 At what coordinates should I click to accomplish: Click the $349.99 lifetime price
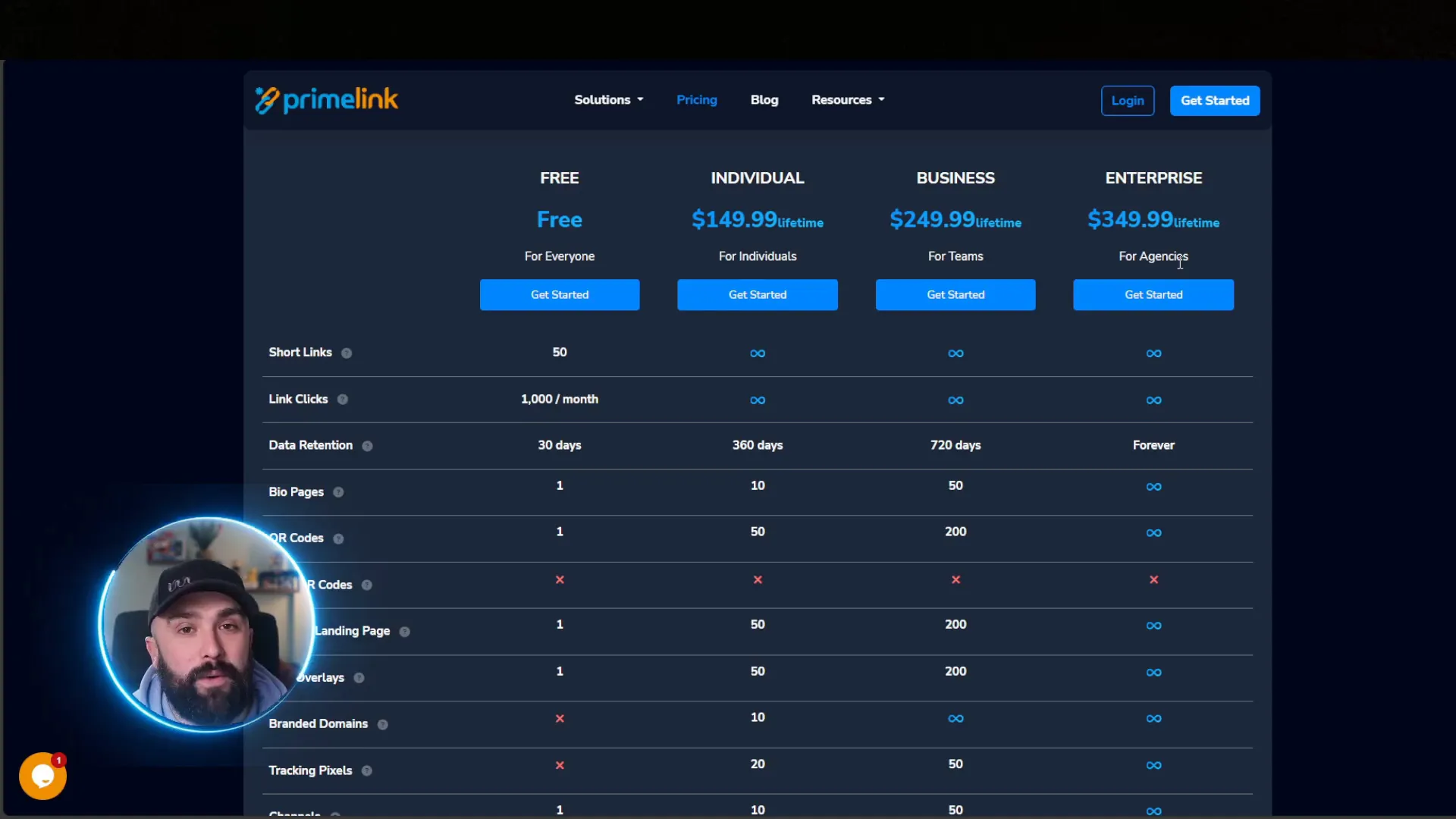[x=1153, y=220]
